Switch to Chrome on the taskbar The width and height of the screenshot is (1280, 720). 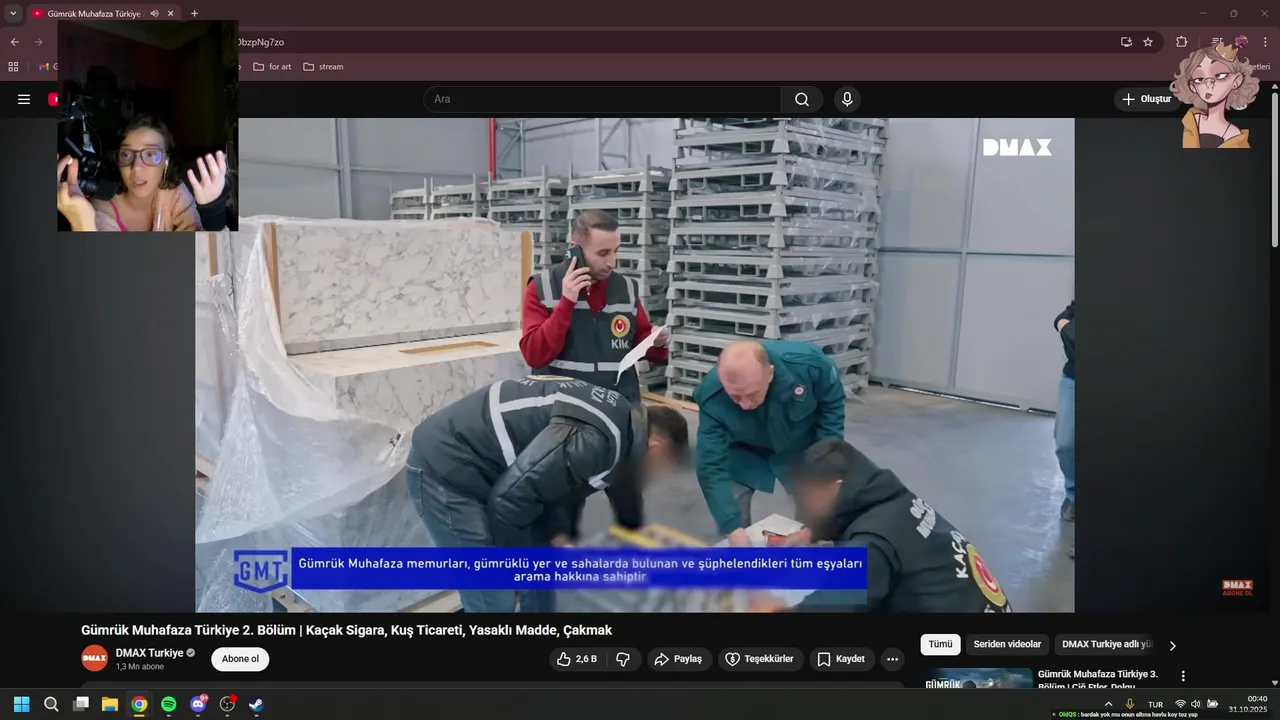point(139,704)
